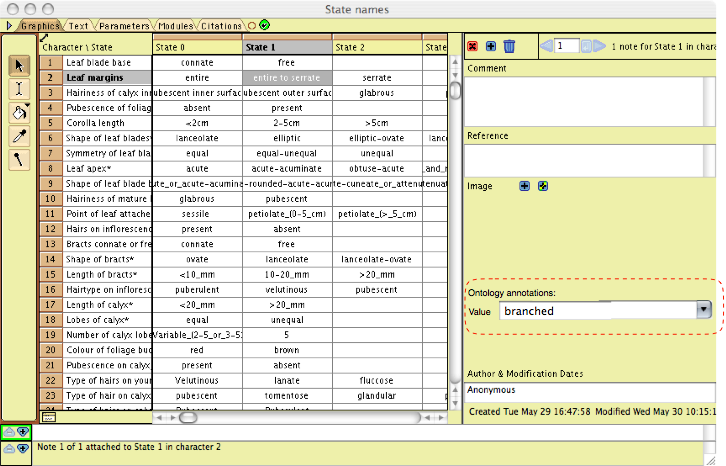726x466 pixels.
Task: Go to next note arrow
Action: pyautogui.click(x=600, y=46)
